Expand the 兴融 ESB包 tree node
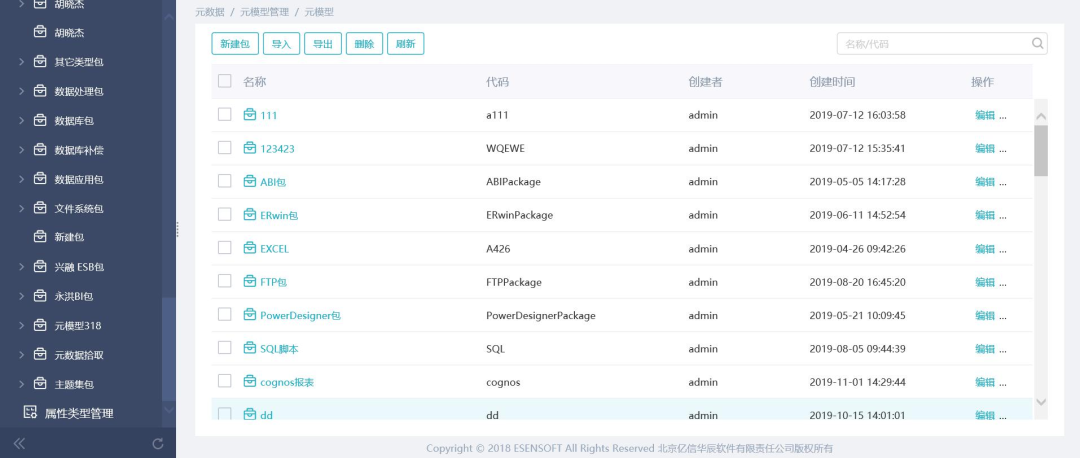Screen dimensions: 1080x458 (21, 267)
